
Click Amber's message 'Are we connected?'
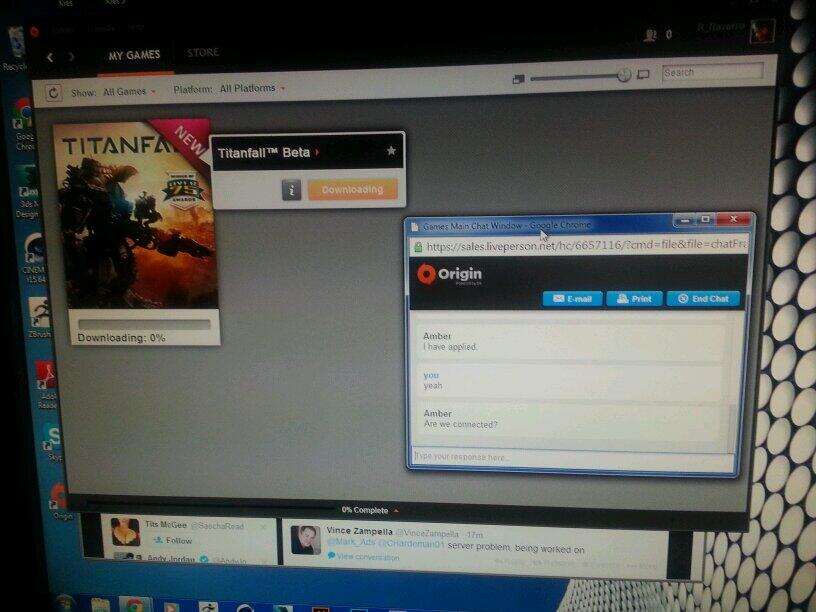(460, 425)
